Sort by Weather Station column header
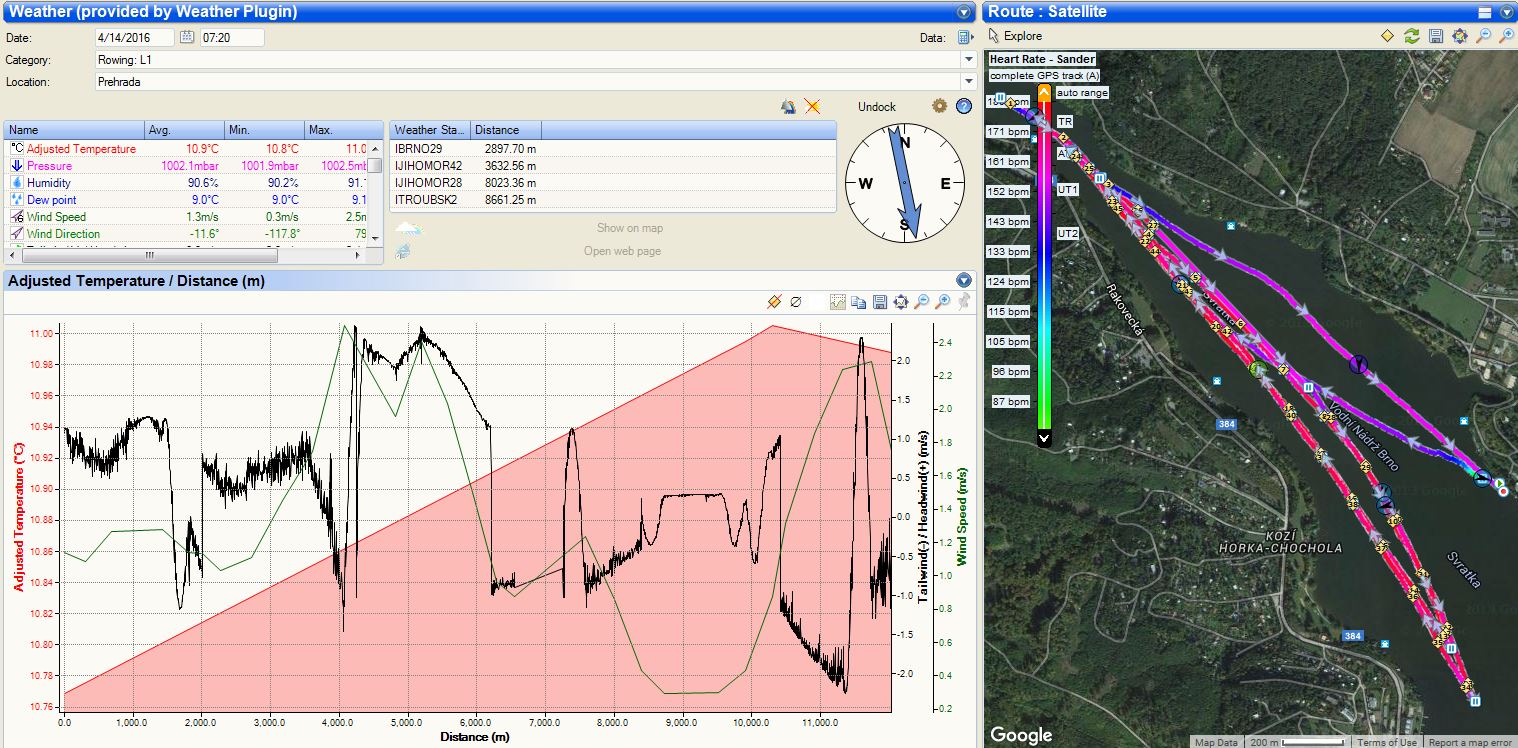Image resolution: width=1518 pixels, height=748 pixels. click(429, 130)
